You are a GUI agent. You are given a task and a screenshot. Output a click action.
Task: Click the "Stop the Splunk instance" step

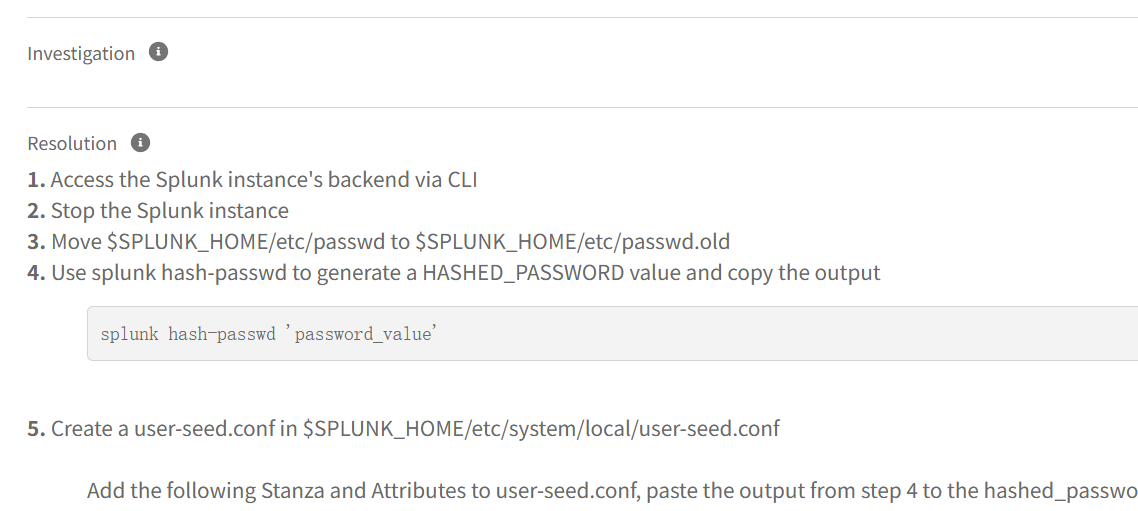pos(169,211)
